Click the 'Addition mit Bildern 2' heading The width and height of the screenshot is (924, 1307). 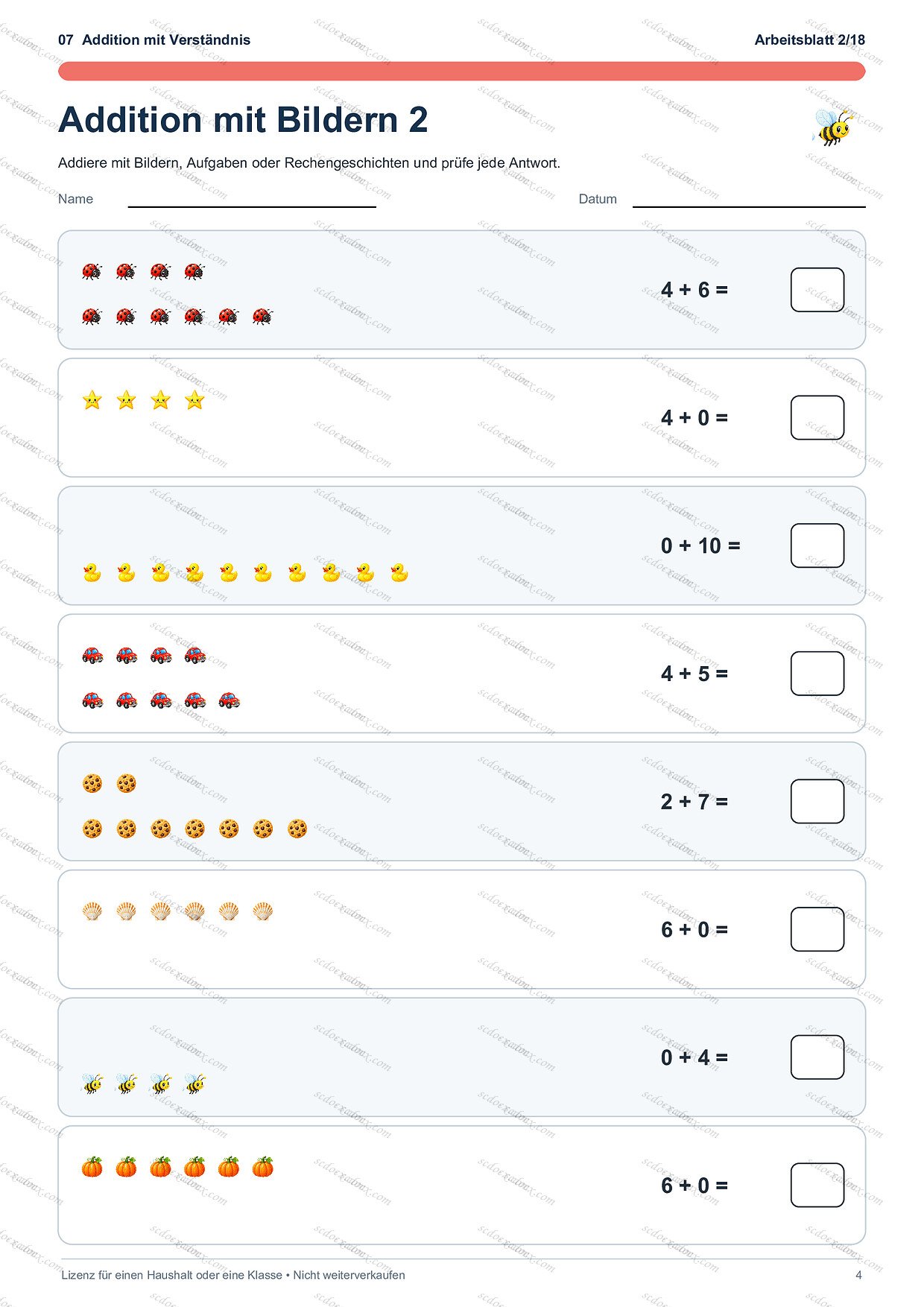pos(243,120)
